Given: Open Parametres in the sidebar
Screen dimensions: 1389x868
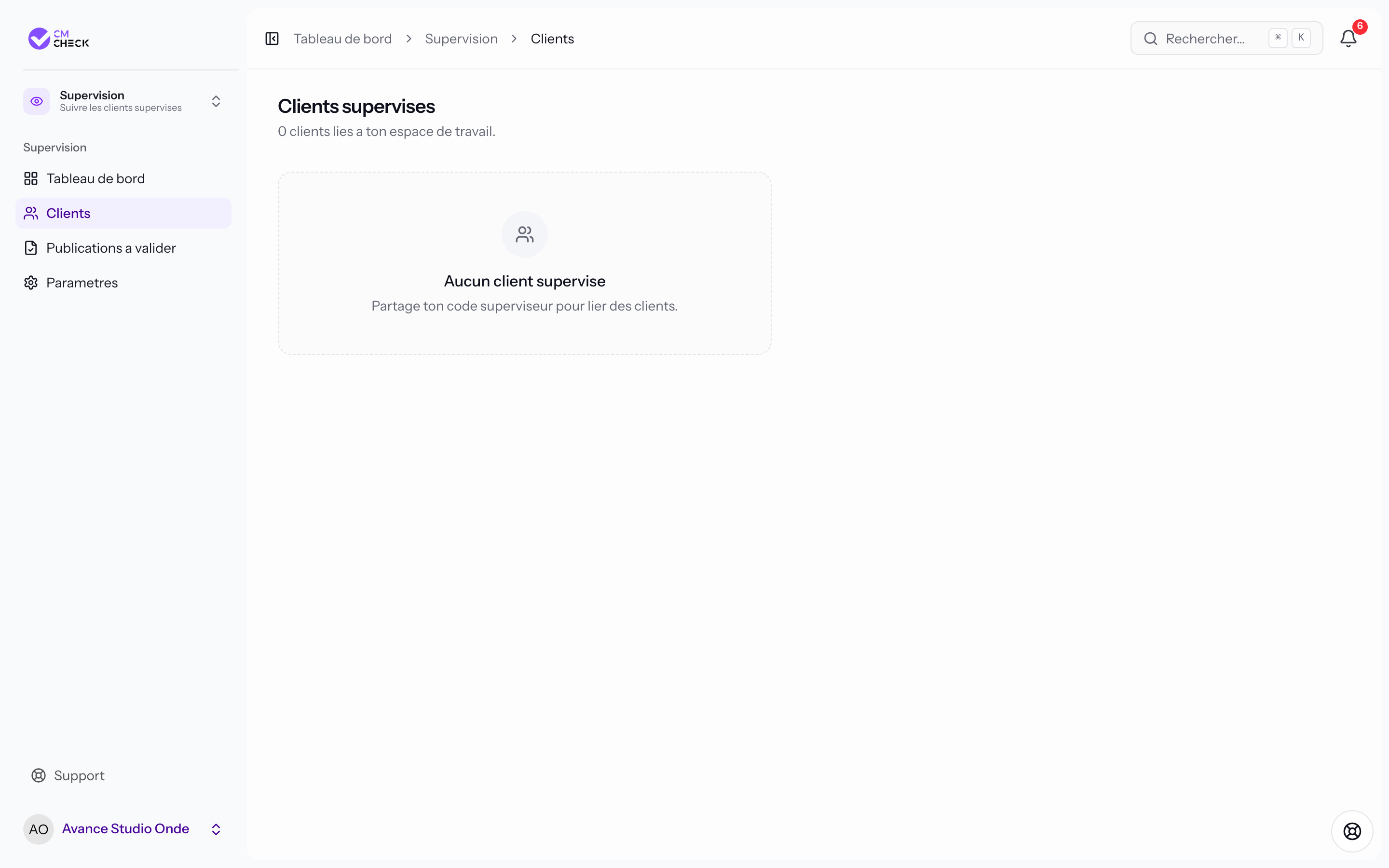Looking at the screenshot, I should coord(123,283).
